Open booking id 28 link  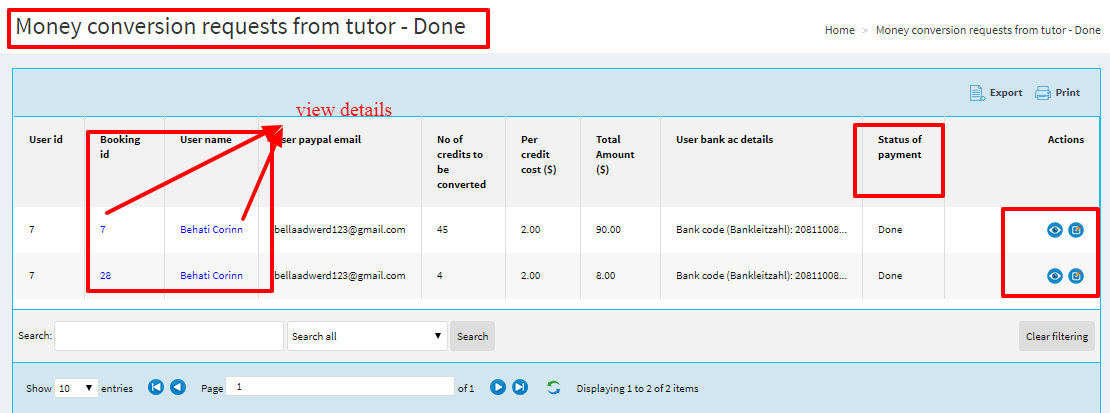[x=106, y=276]
